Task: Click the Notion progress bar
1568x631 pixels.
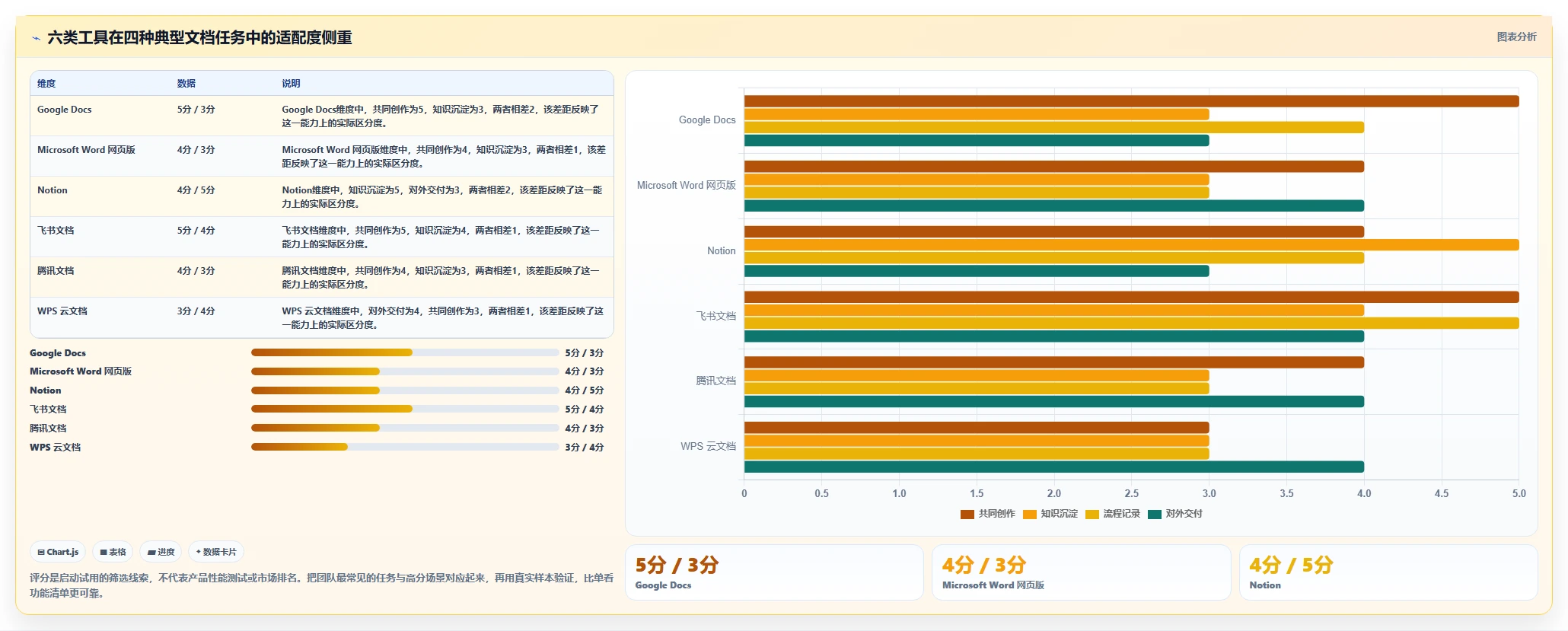Action: [x=405, y=390]
